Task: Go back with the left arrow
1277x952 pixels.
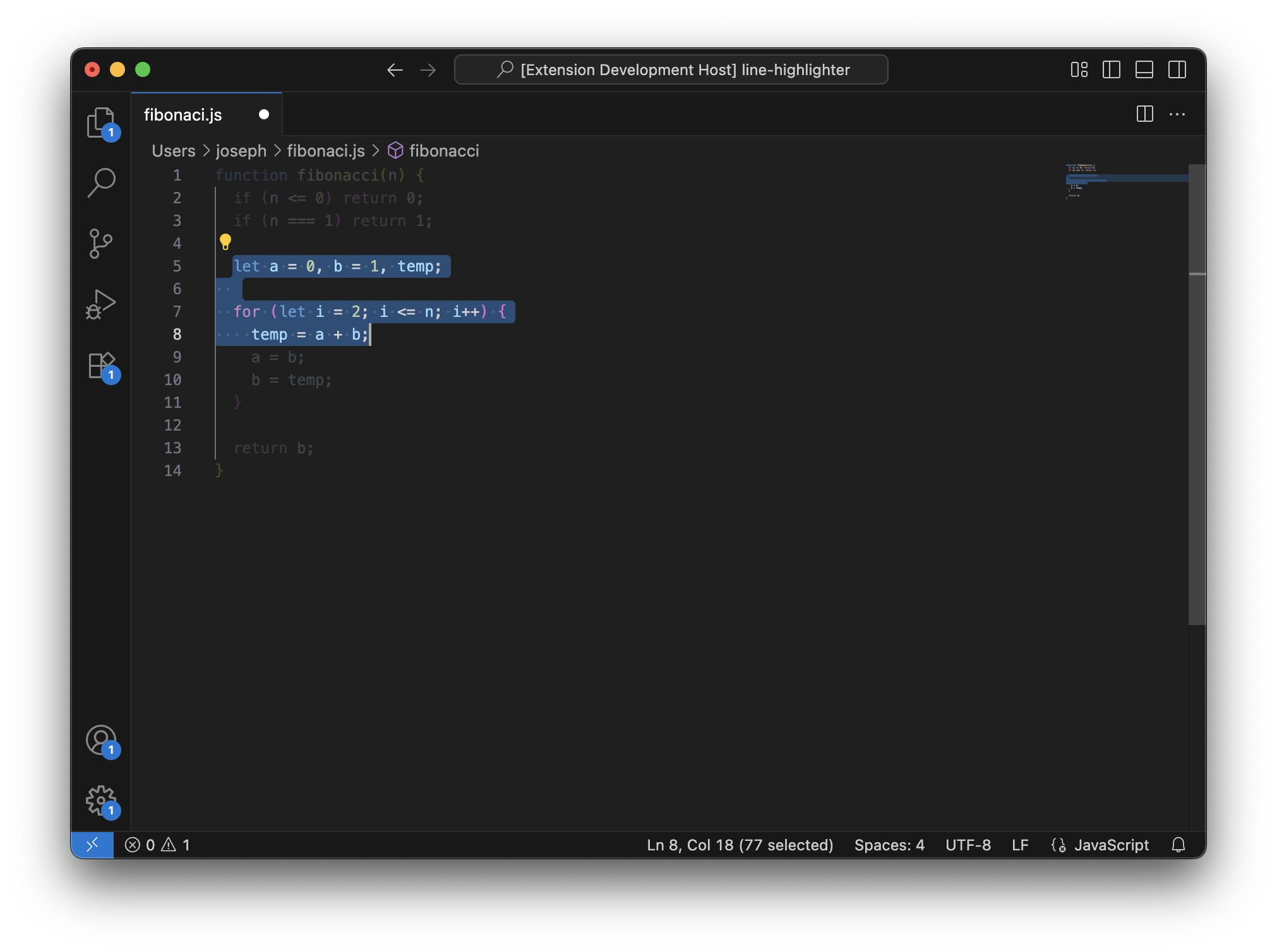Action: click(395, 69)
